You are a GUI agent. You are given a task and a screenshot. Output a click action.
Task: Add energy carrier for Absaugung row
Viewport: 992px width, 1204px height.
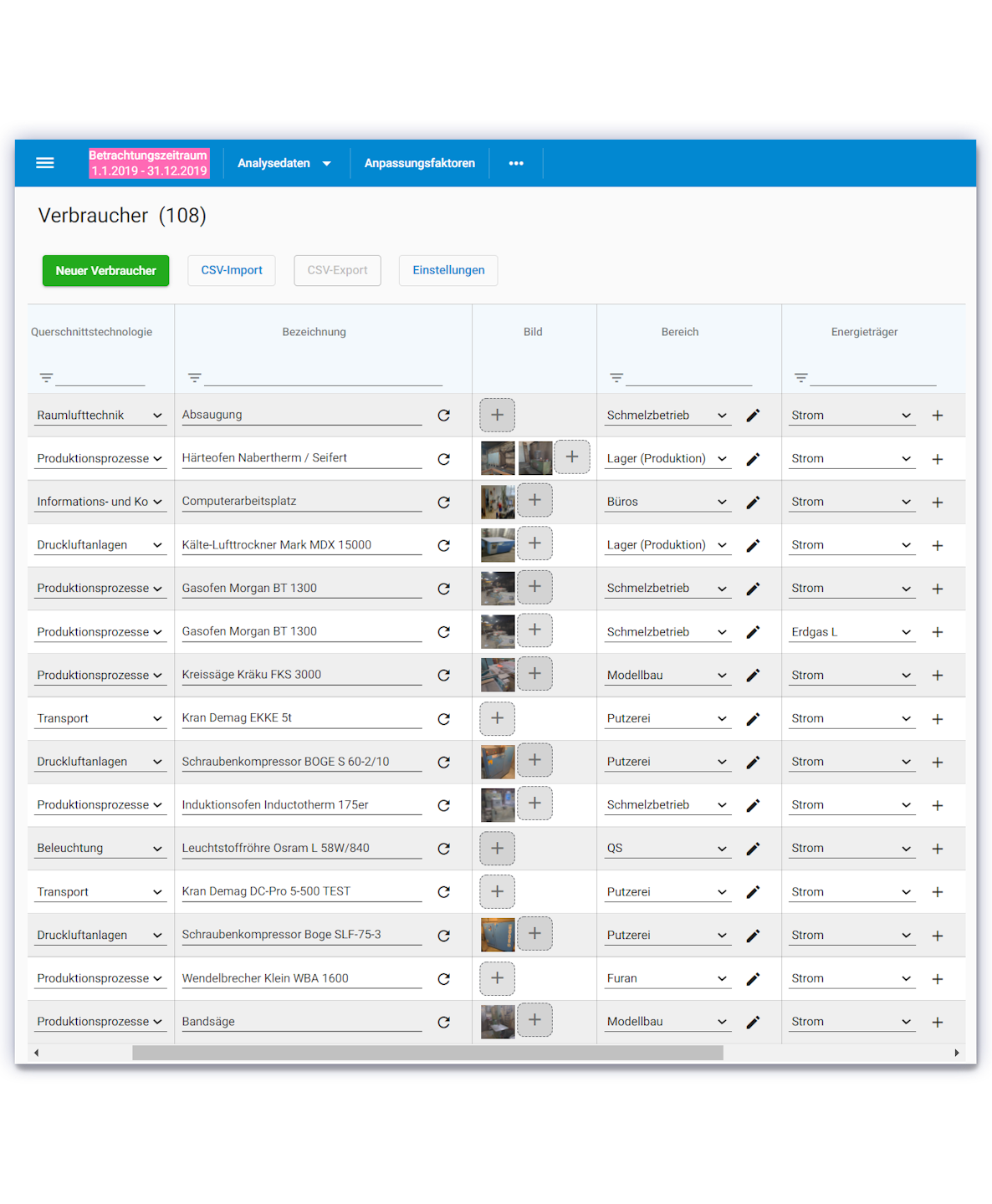click(x=938, y=416)
